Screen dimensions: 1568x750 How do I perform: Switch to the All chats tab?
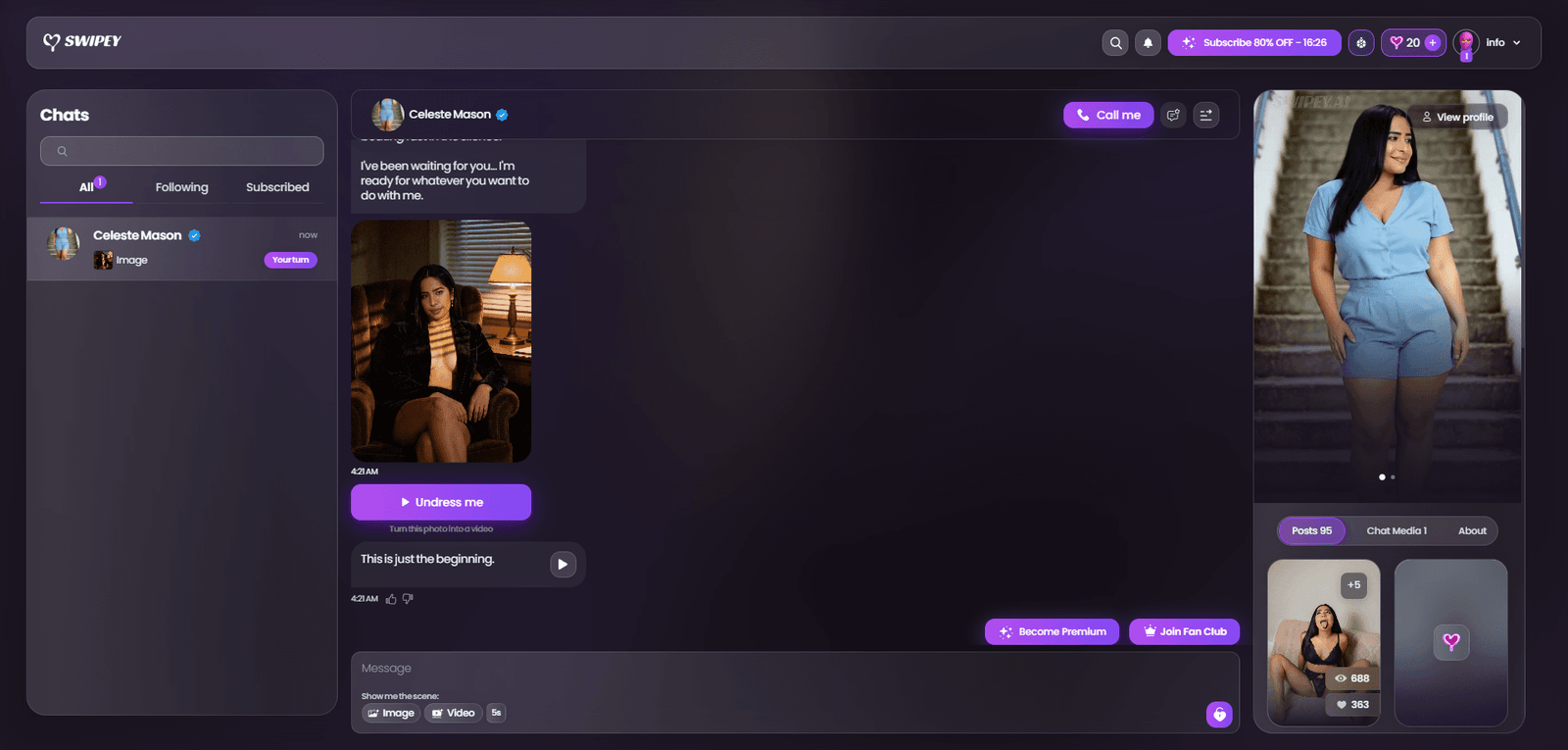click(86, 187)
